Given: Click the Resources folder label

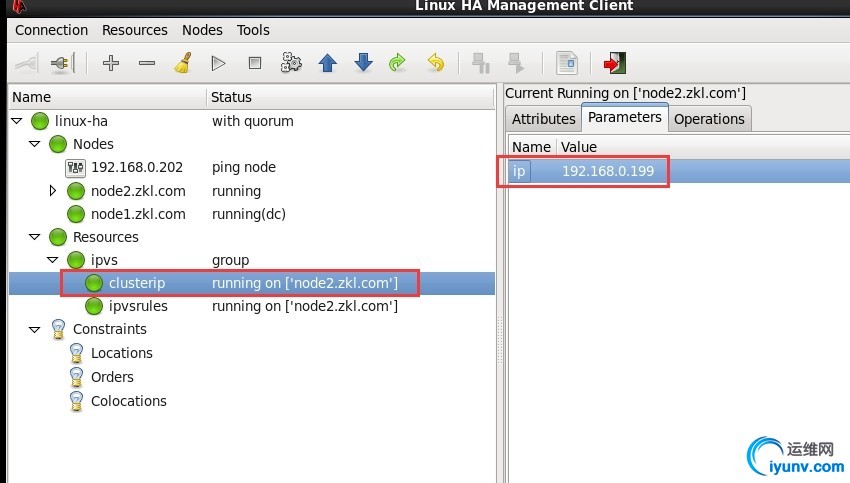Looking at the screenshot, I should [x=106, y=237].
